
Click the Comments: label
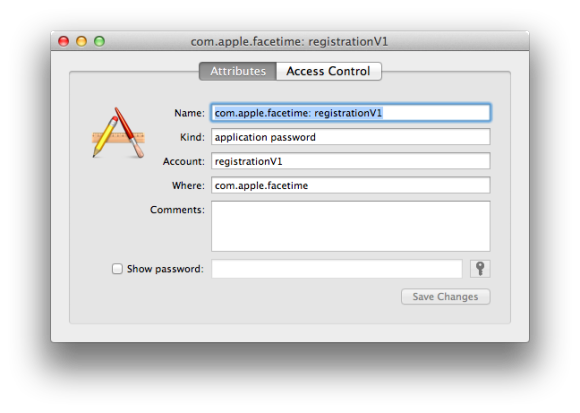point(177,210)
